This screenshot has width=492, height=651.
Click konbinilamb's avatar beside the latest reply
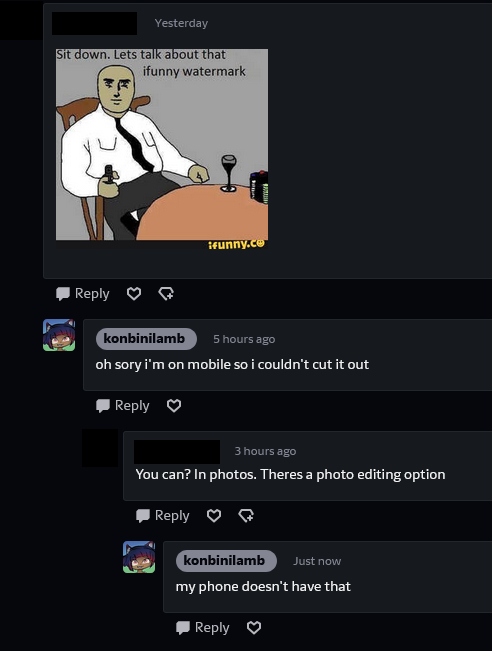tap(139, 557)
